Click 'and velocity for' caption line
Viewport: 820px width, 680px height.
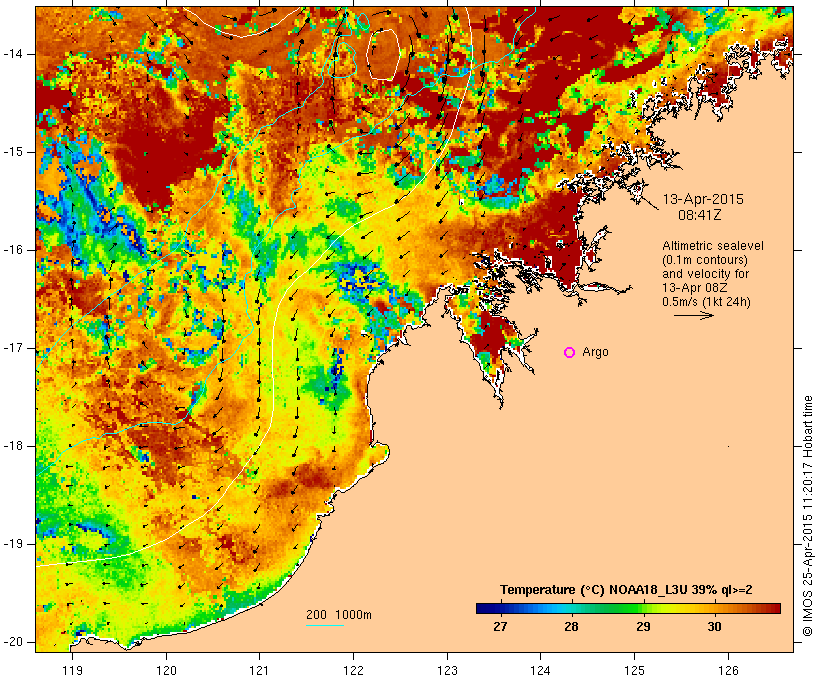click(705, 274)
